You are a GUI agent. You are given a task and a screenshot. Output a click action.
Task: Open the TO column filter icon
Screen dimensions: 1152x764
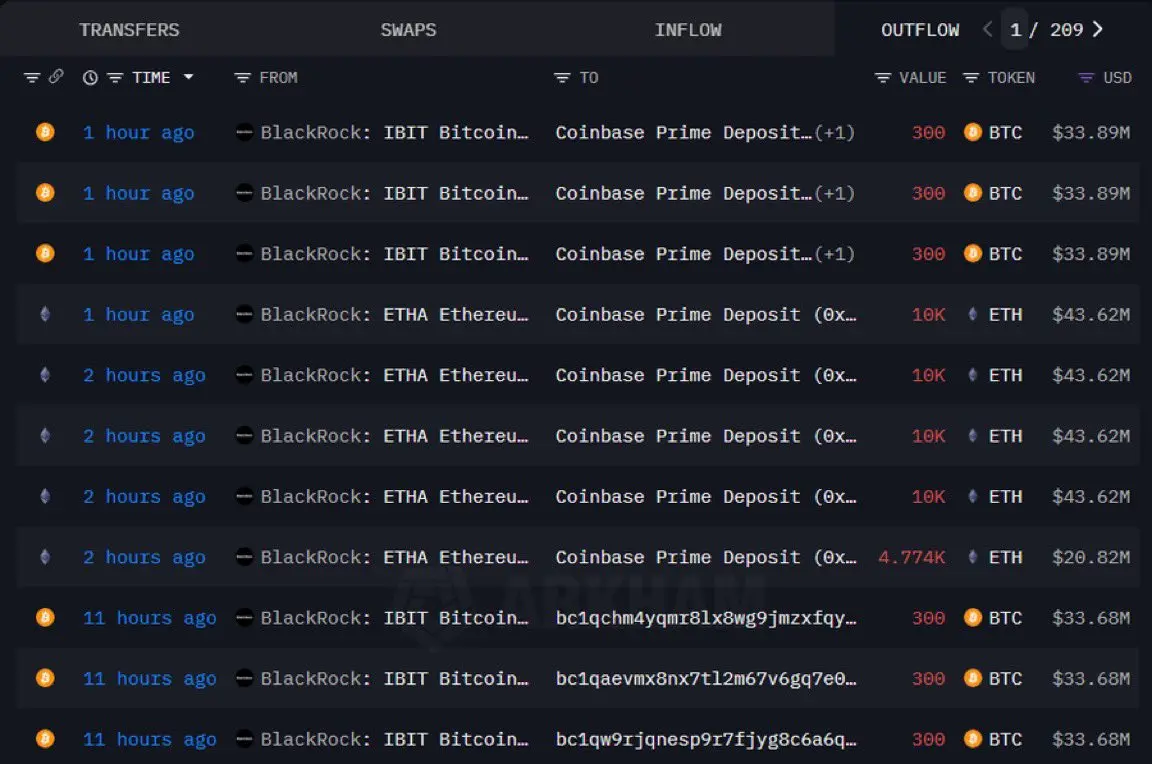pos(562,78)
